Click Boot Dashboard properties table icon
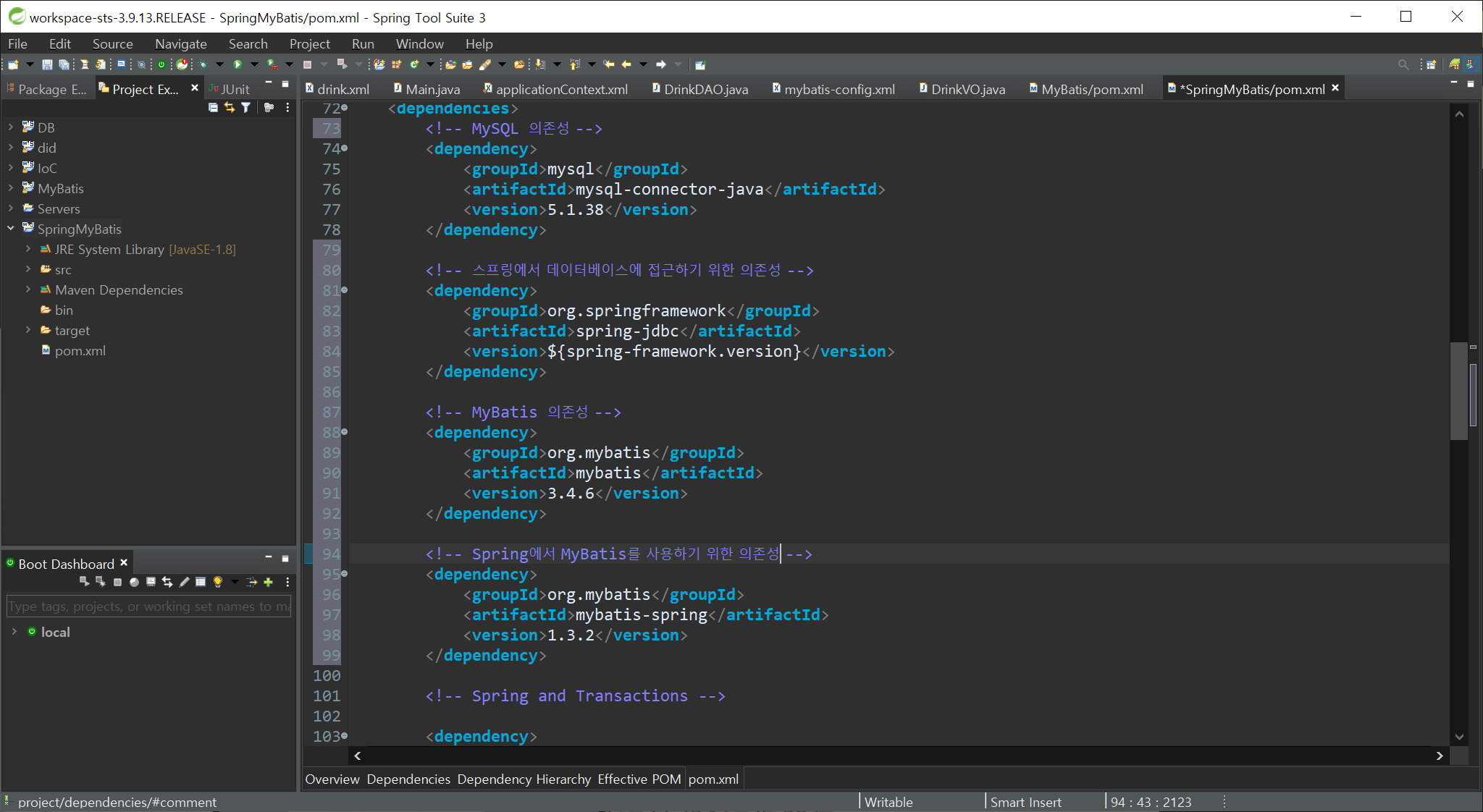Screen dimensions: 1483x812 pos(201,581)
